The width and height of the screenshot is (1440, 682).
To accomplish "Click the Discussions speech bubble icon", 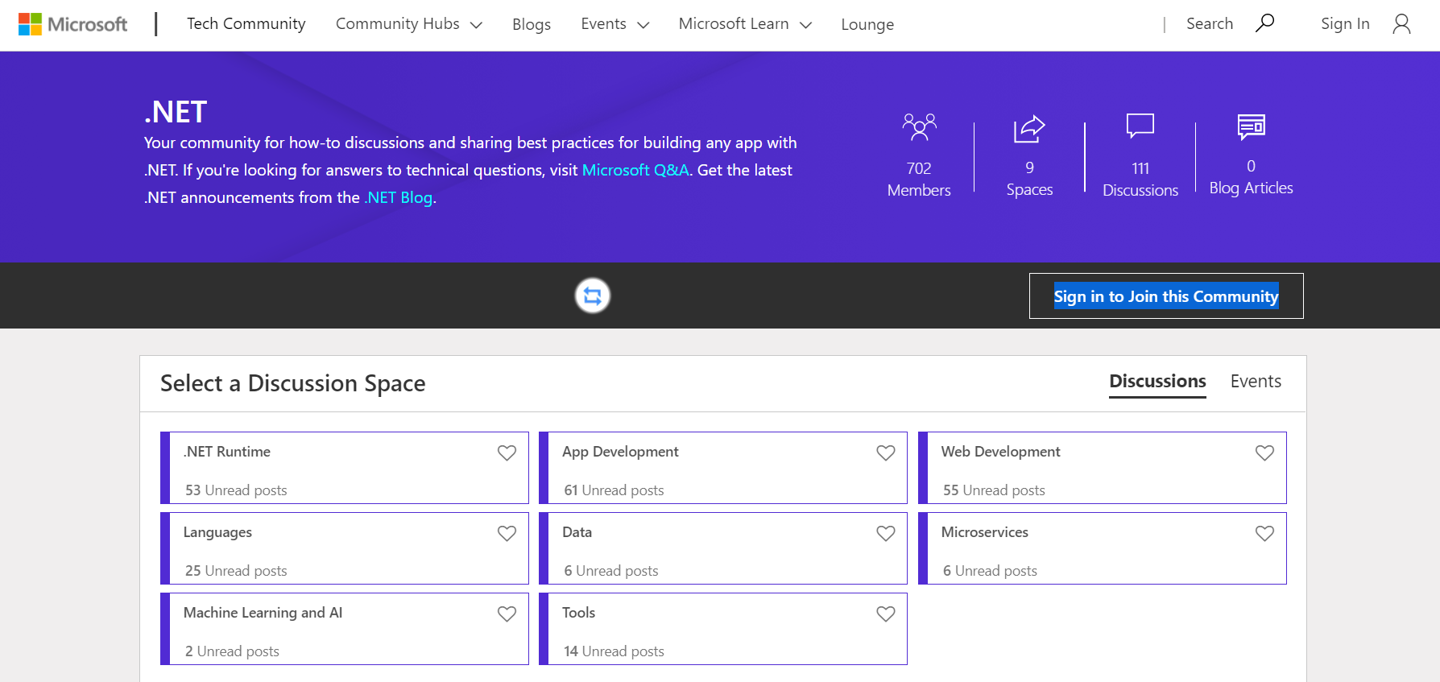I will [x=1140, y=126].
